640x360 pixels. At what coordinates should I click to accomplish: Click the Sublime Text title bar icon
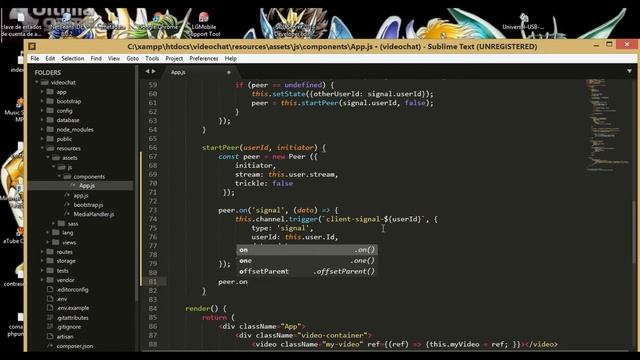32,46
